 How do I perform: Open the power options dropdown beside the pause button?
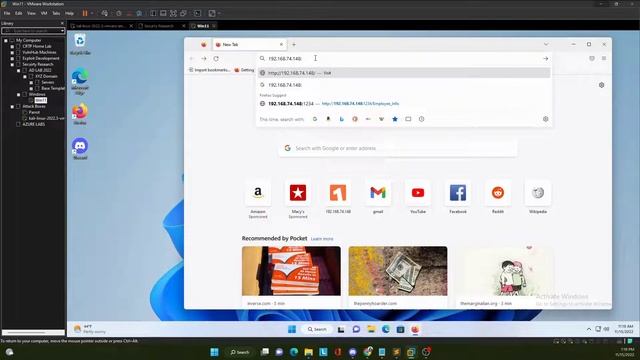click(x=92, y=13)
